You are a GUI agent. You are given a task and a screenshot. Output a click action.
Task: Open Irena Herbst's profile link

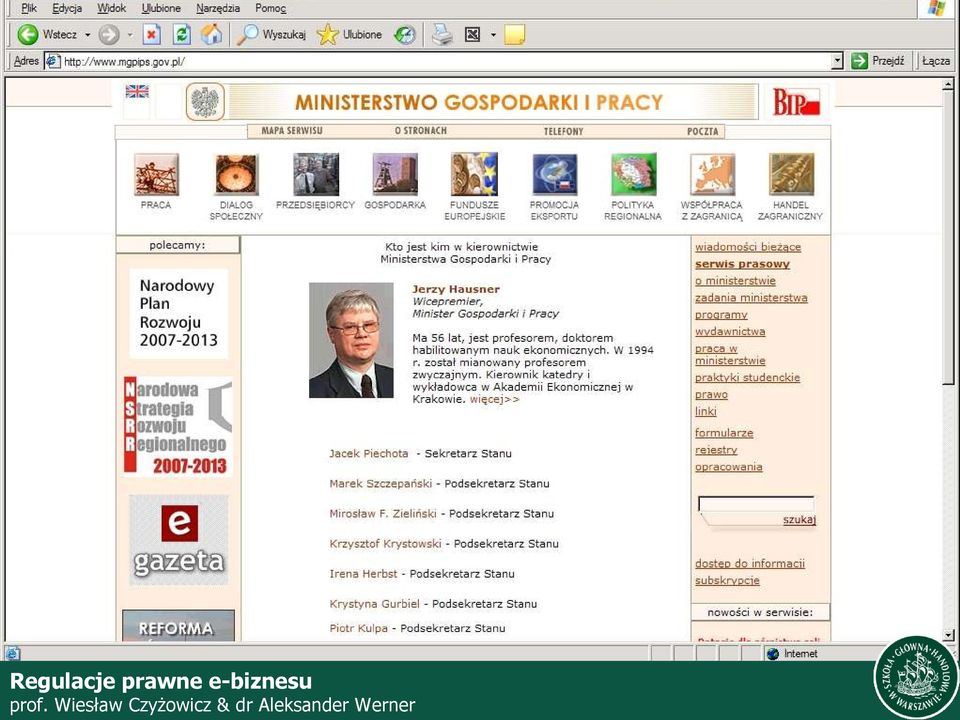coord(363,574)
